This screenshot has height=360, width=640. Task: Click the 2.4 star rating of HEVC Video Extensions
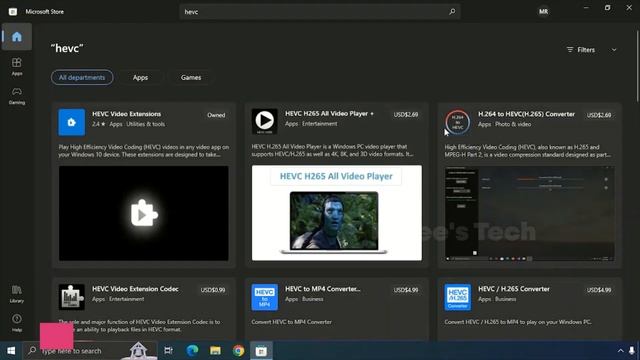pos(98,124)
